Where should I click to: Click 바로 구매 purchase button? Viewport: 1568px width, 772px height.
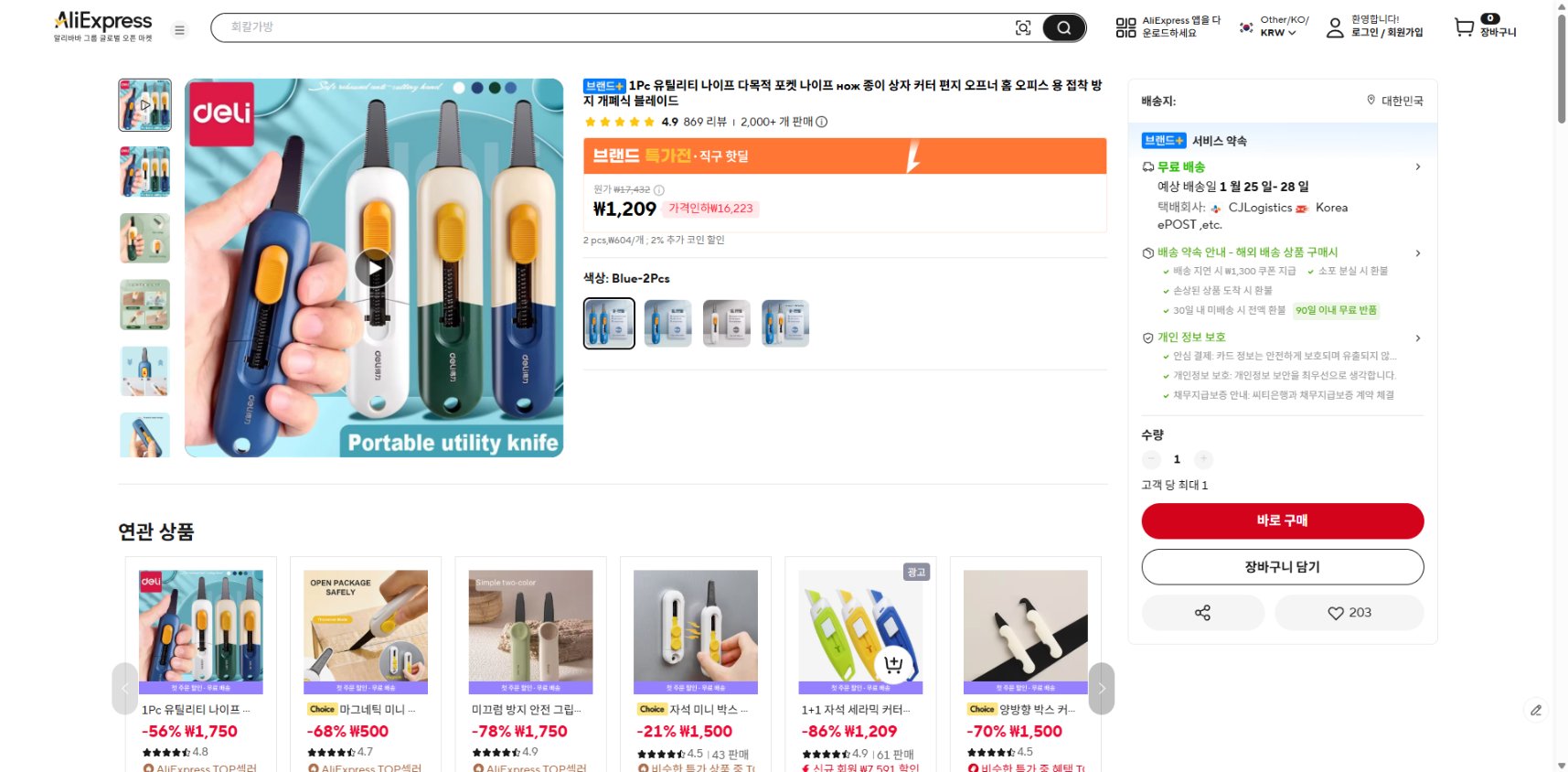pyautogui.click(x=1281, y=520)
